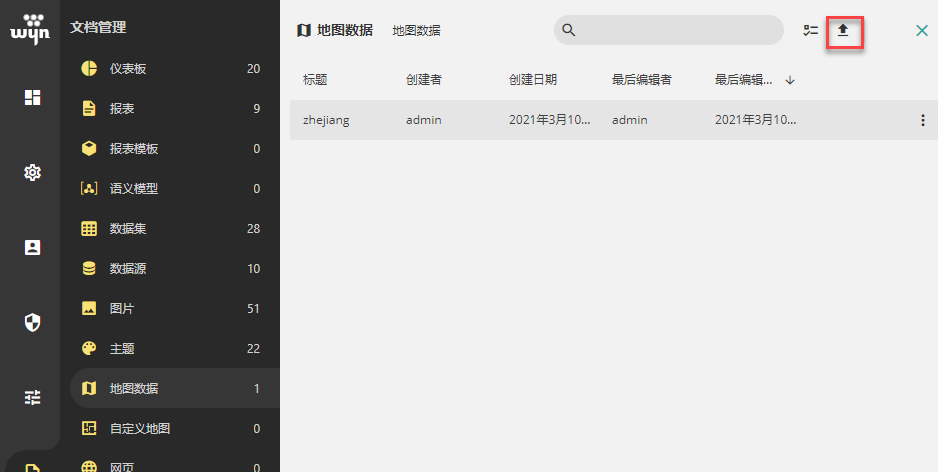The height and width of the screenshot is (472, 938).
Task: Open the three-dot menu for zhejiang
Action: tap(922, 120)
